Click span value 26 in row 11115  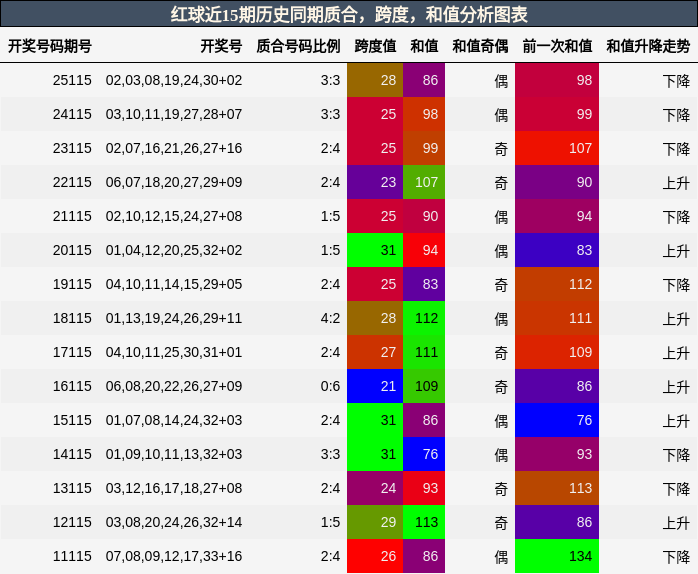pyautogui.click(x=375, y=556)
